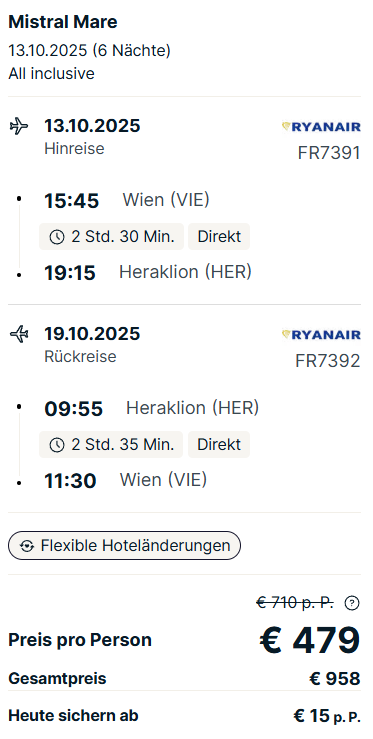Click the clock icon beside 2 Std. 35 Min.
The width and height of the screenshot is (373, 739).
click(x=57, y=445)
